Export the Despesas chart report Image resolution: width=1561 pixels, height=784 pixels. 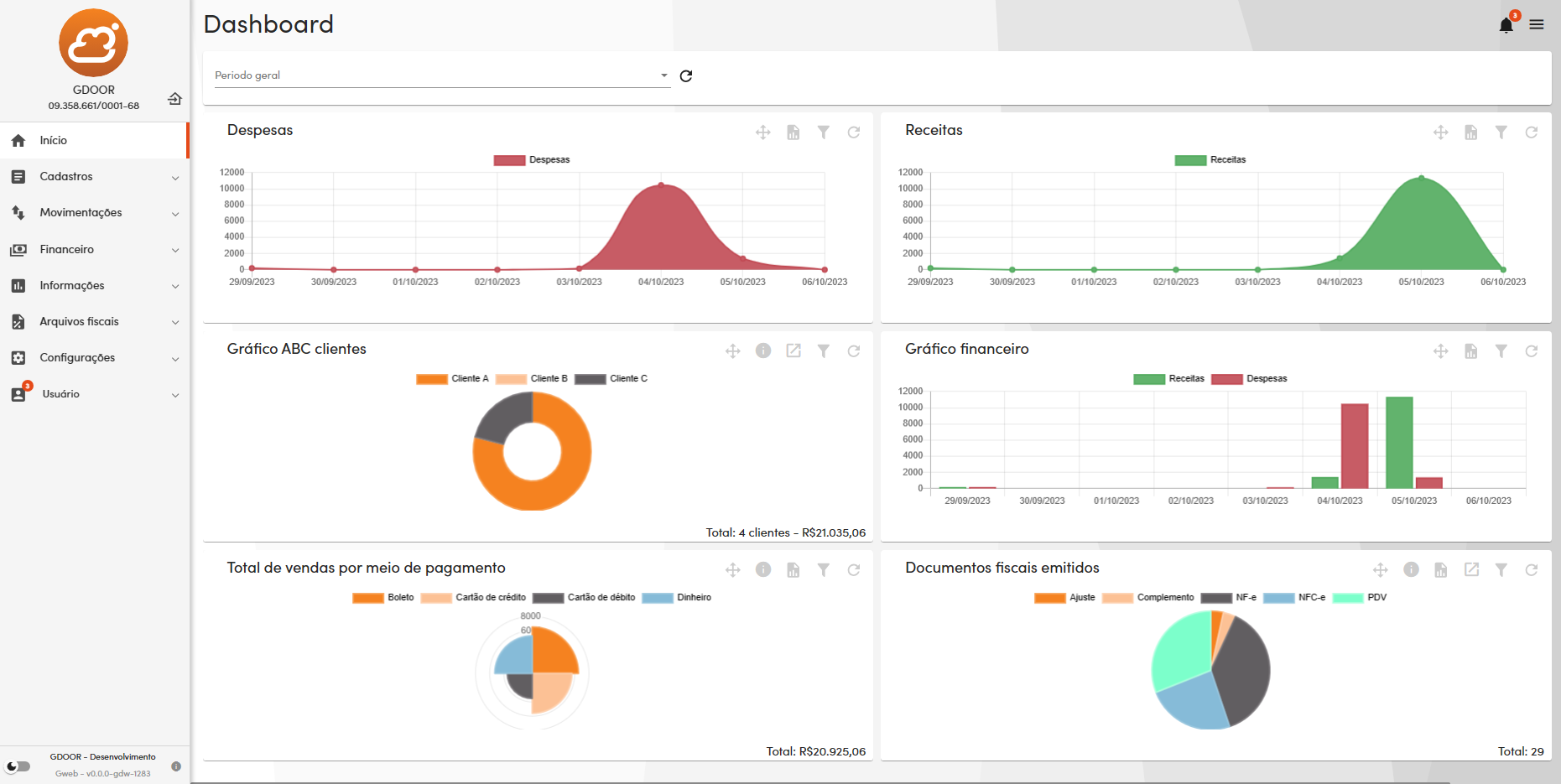coord(794,132)
